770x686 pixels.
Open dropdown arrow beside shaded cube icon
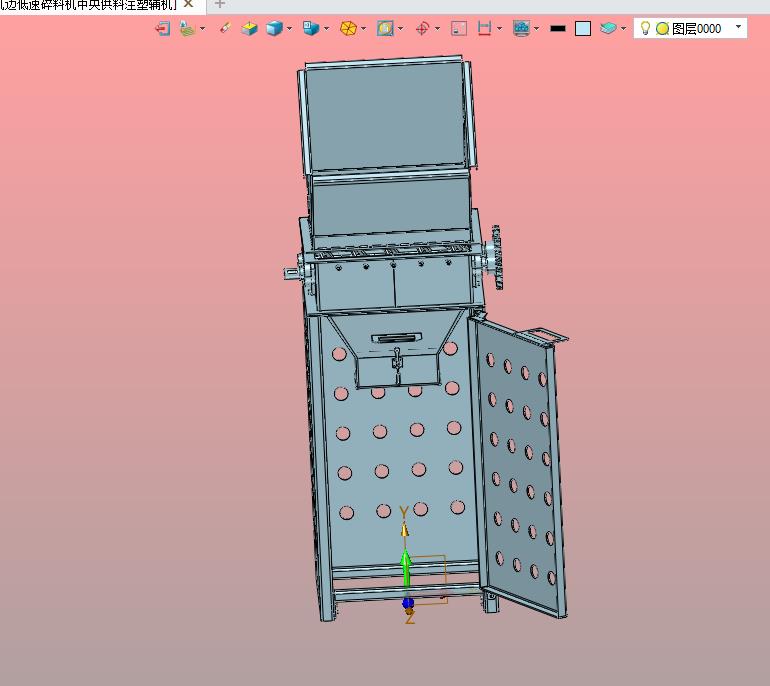coord(289,28)
